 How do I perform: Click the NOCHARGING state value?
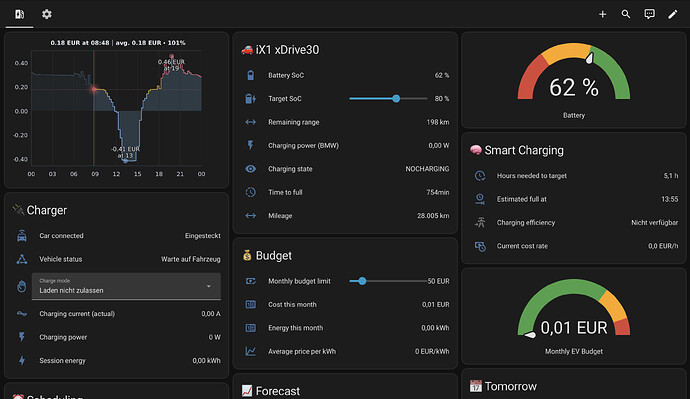tap(427, 168)
